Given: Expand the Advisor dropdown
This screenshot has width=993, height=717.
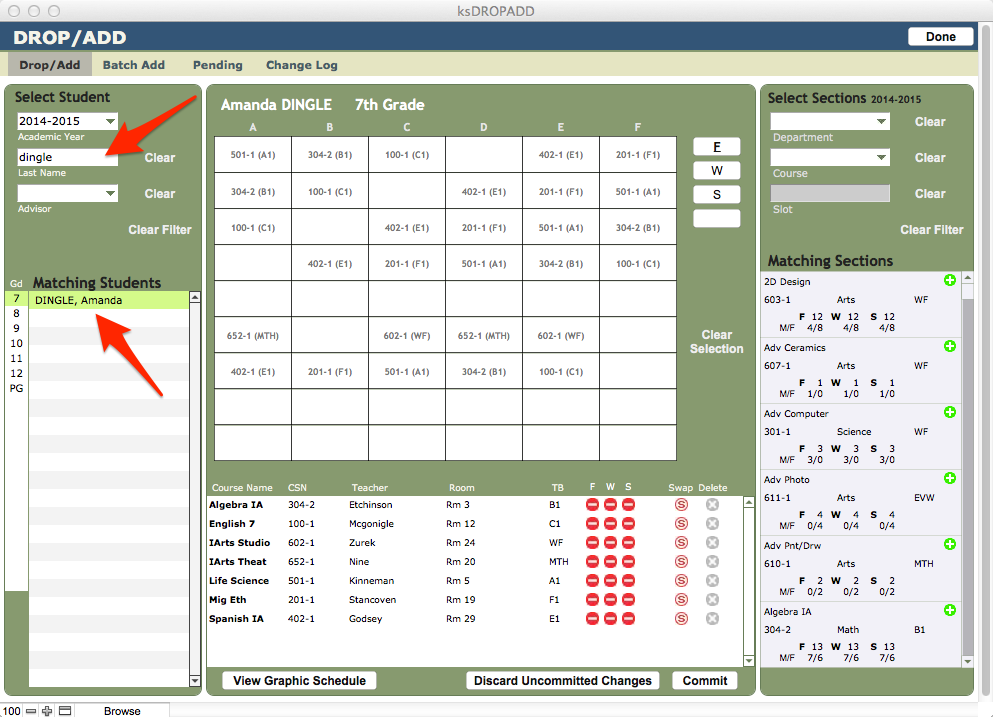Looking at the screenshot, I should click(x=67, y=193).
